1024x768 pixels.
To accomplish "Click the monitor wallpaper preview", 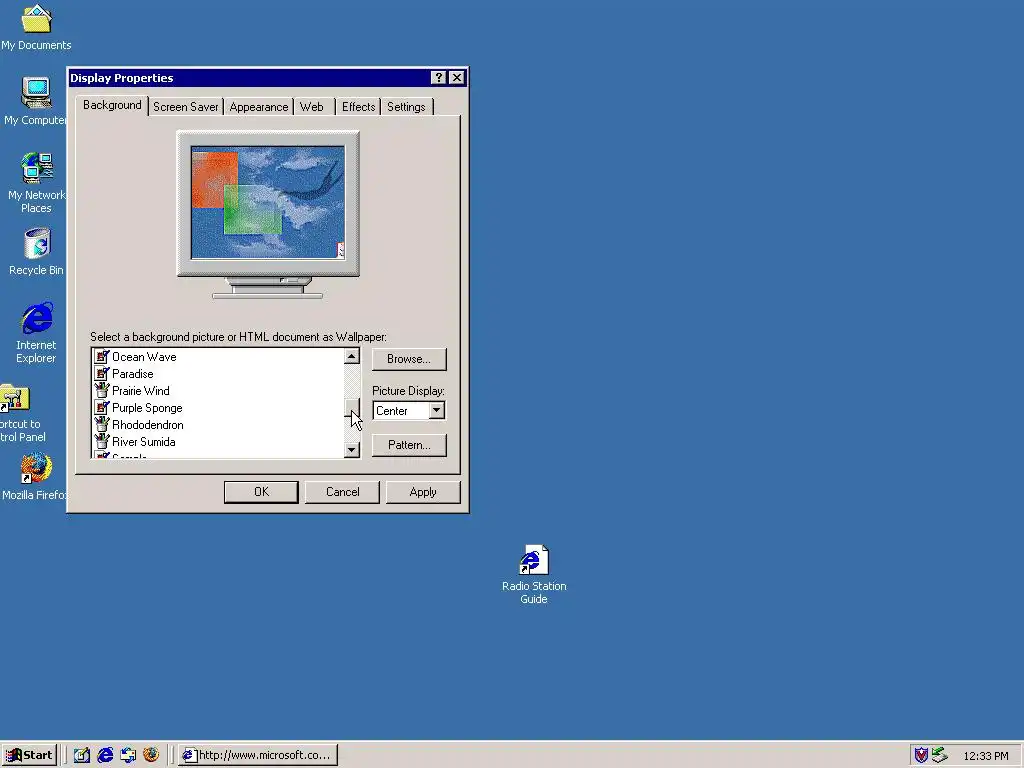I will 268,202.
